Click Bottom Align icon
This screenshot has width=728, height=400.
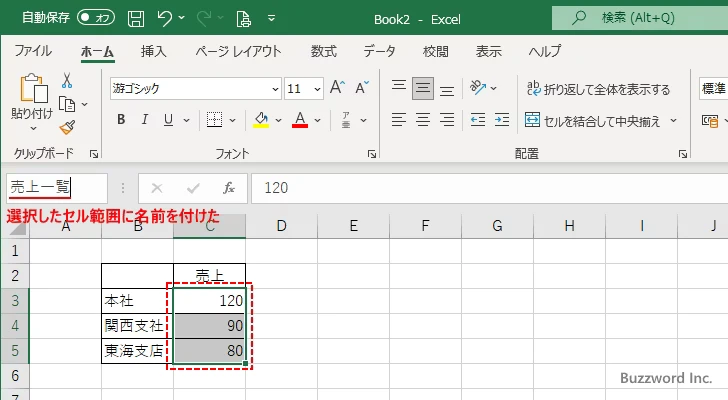tap(447, 88)
